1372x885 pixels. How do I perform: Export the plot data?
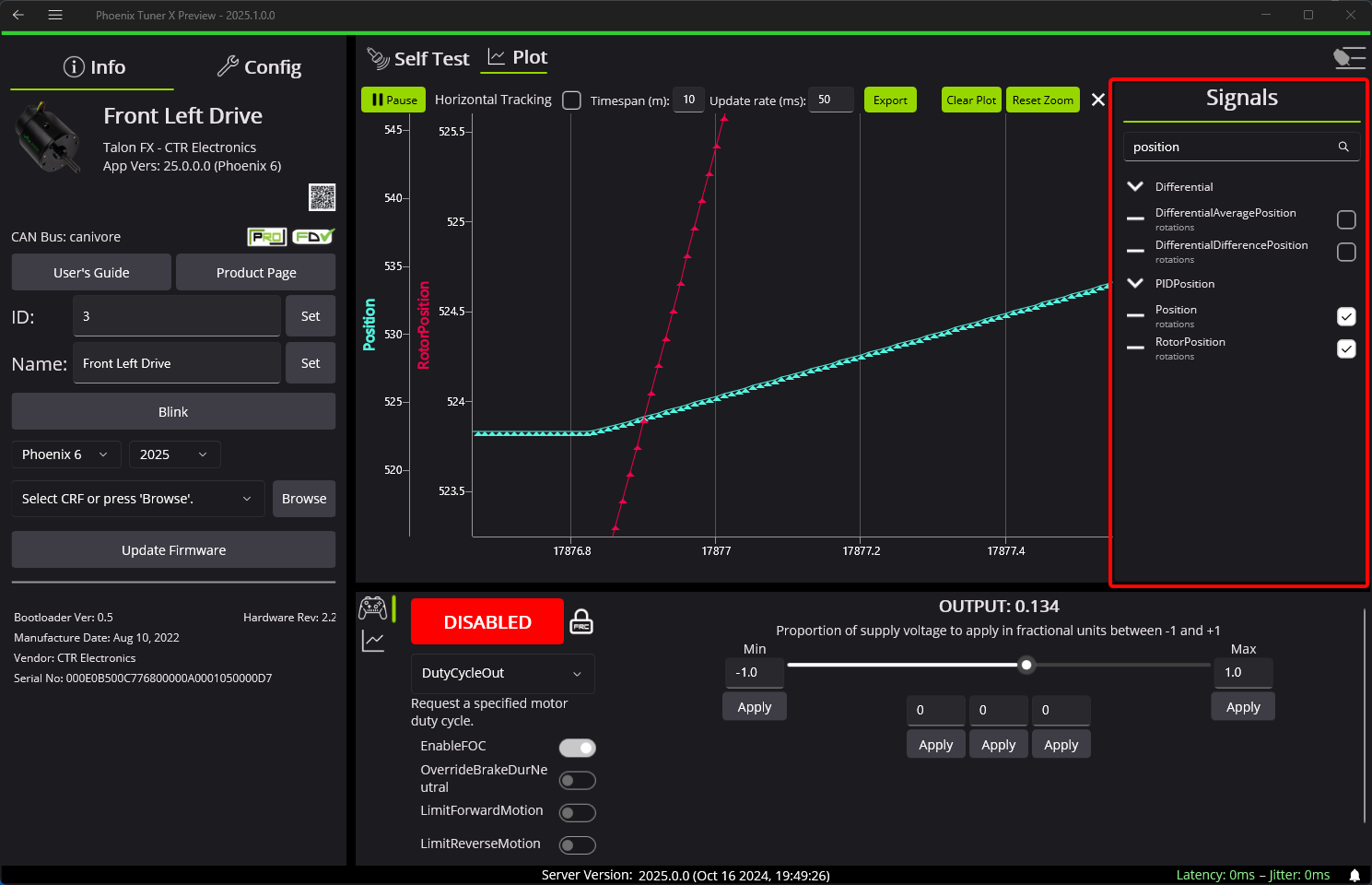[x=890, y=100]
